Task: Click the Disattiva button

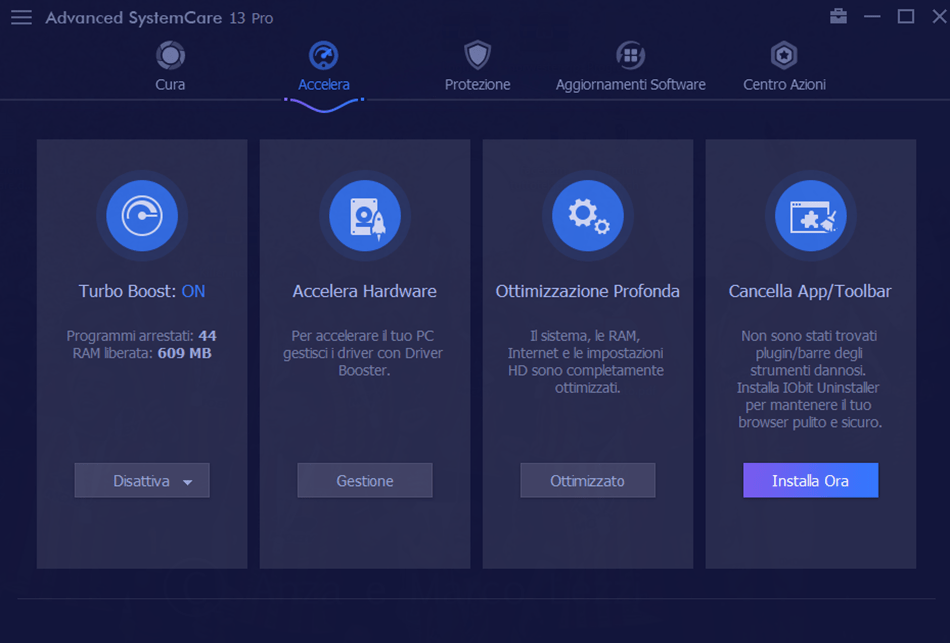Action: pyautogui.click(x=142, y=481)
